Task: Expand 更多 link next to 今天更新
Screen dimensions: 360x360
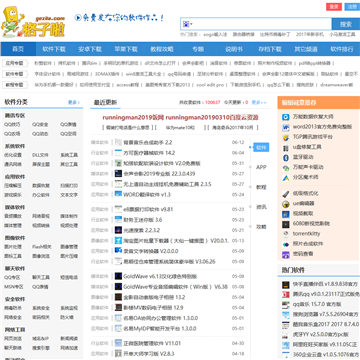Action: click(x=259, y=102)
